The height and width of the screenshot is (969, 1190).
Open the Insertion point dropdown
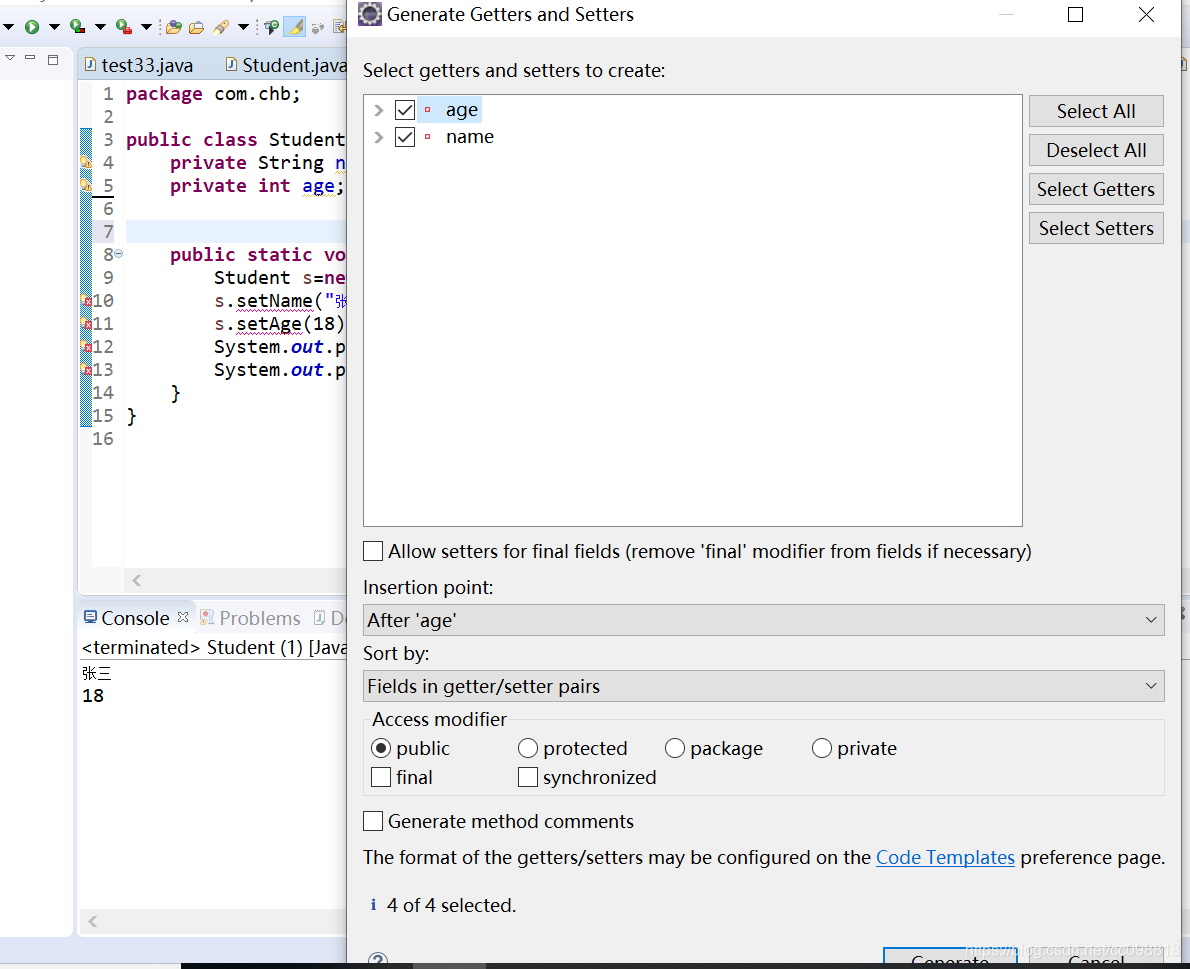pyautogui.click(x=763, y=621)
